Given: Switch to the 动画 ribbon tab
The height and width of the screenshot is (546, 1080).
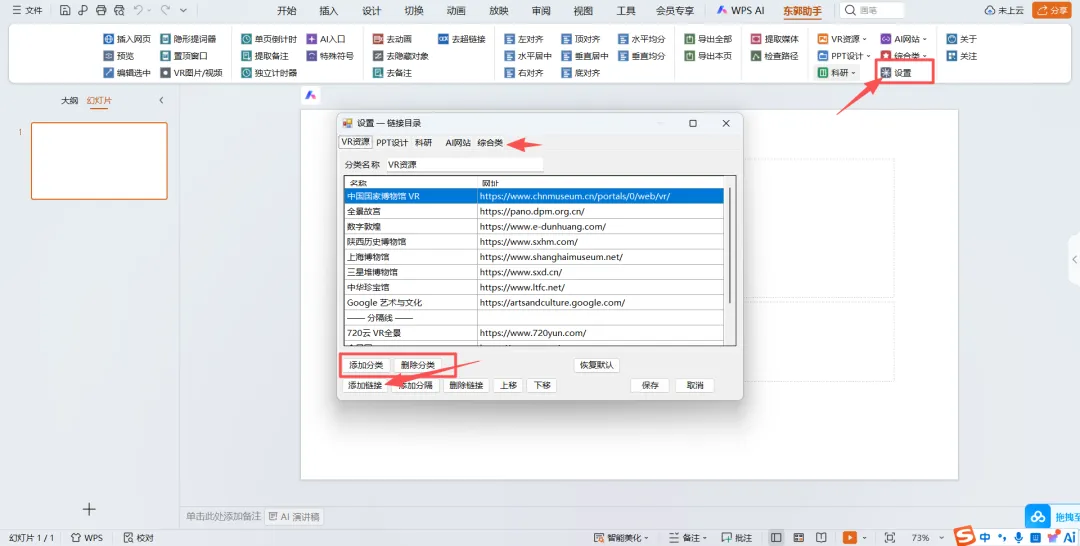Looking at the screenshot, I should pyautogui.click(x=456, y=10).
